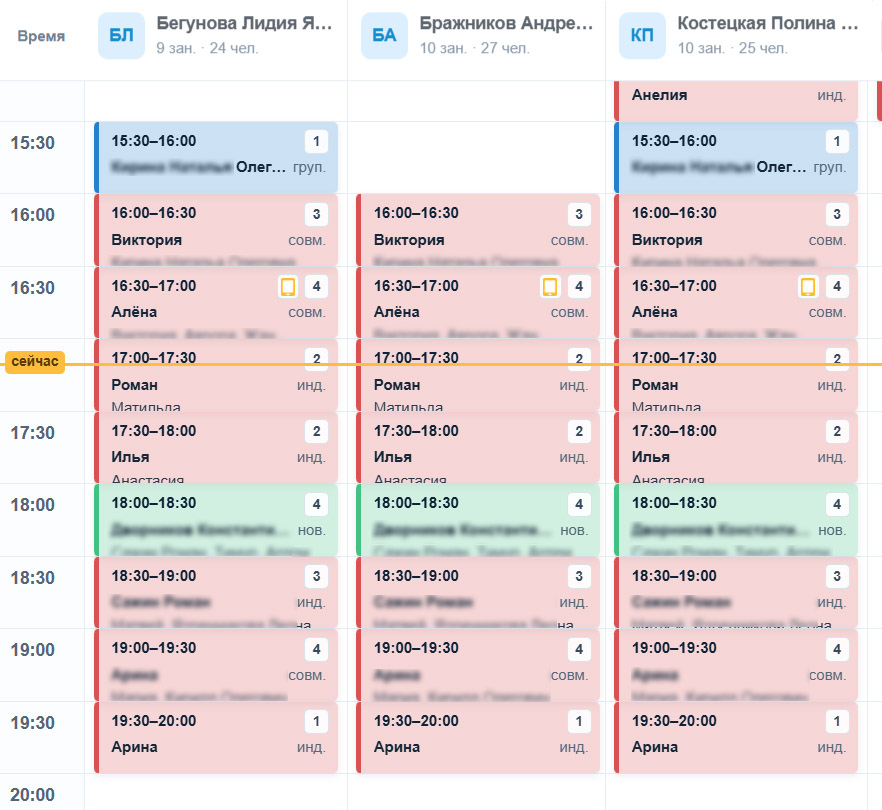The height and width of the screenshot is (810, 882).
Task: Click the КП avatar for Костецкая Полина
Action: (642, 35)
